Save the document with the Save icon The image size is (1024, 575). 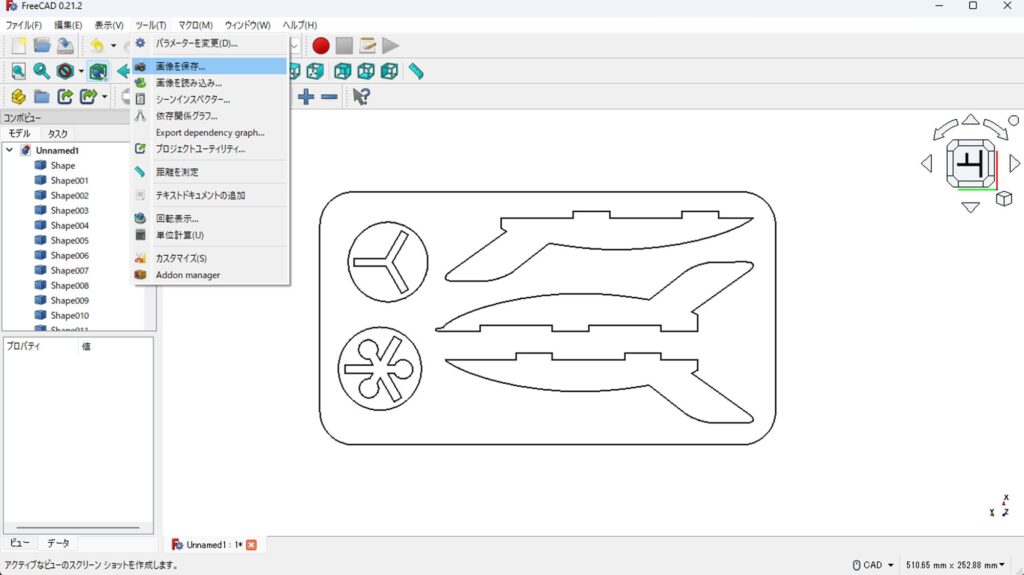(65, 45)
